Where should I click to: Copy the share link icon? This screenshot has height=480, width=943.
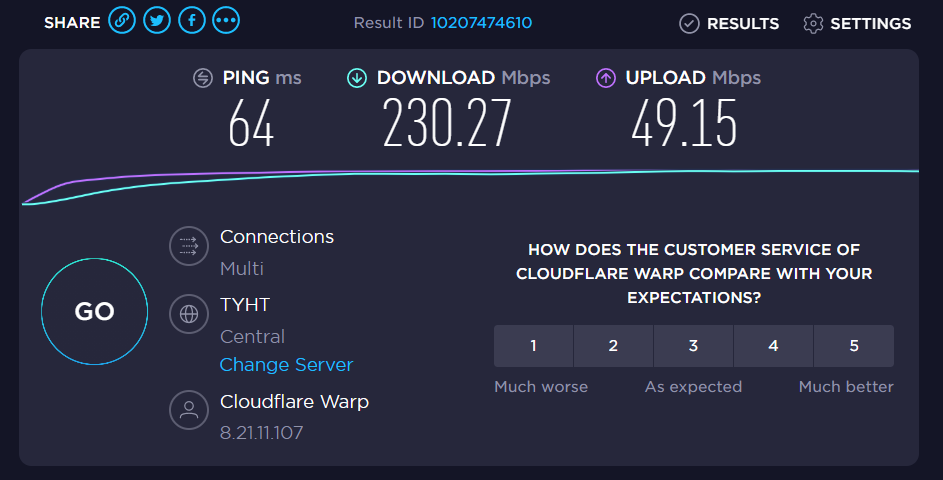(122, 20)
